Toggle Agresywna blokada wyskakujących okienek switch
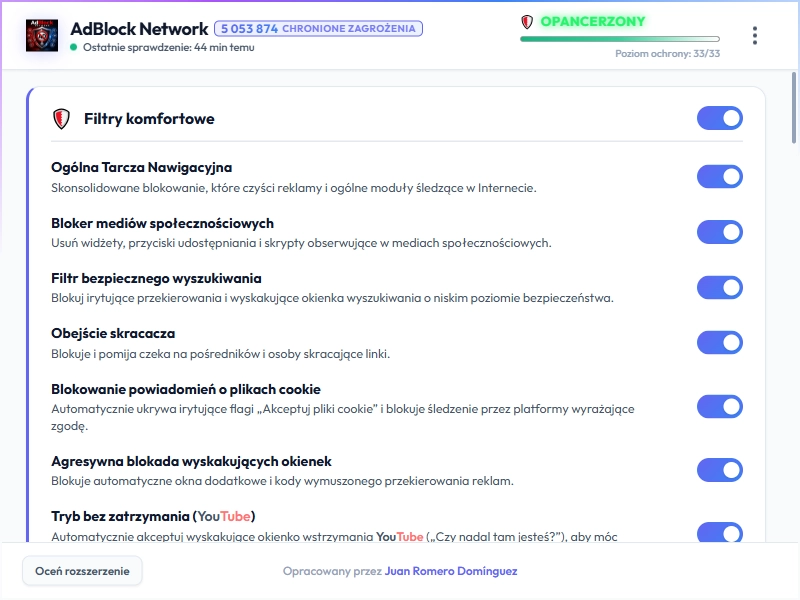The height and width of the screenshot is (600, 800). 719,470
